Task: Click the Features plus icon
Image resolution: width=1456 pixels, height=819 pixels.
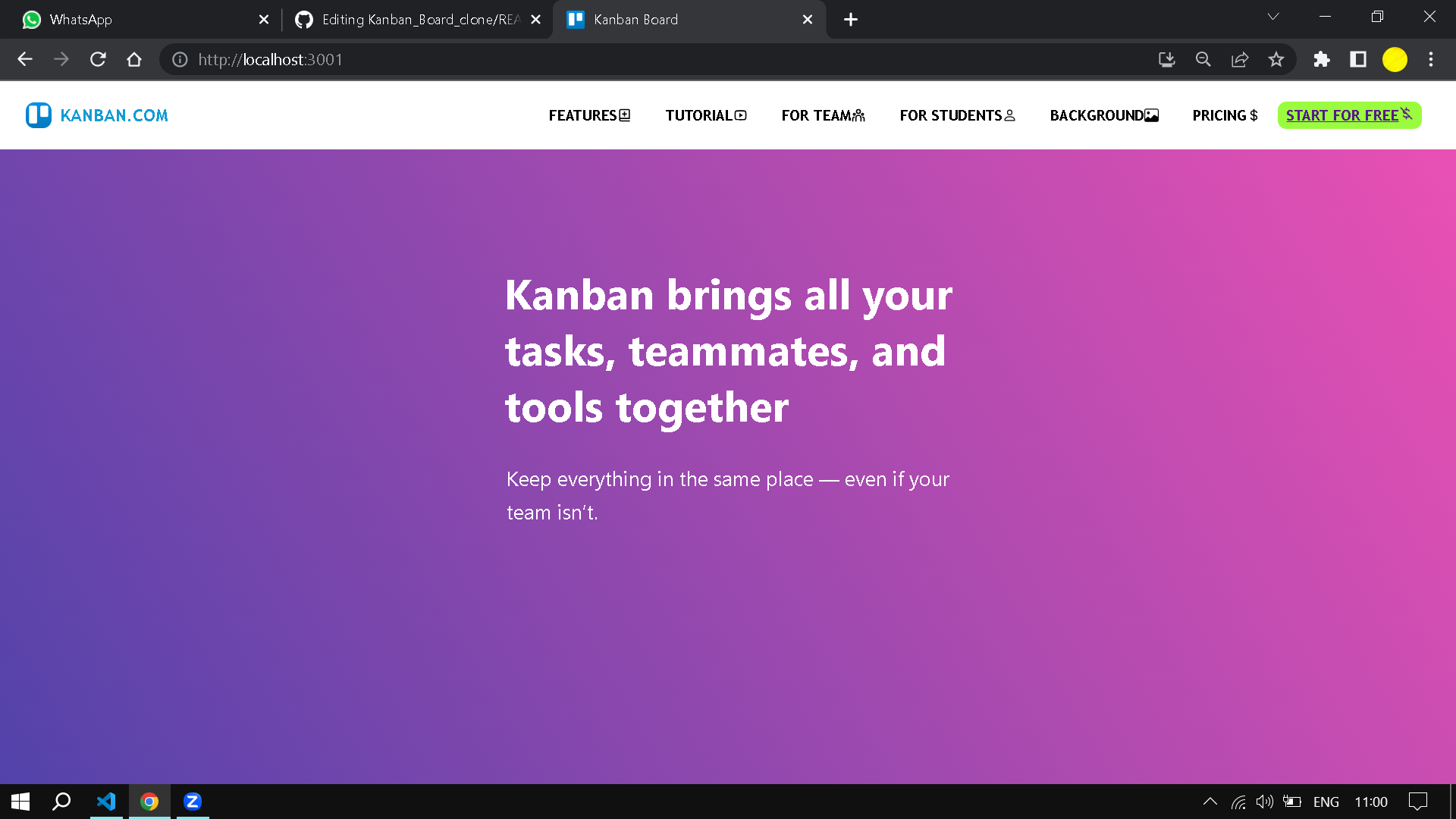Action: [x=624, y=115]
